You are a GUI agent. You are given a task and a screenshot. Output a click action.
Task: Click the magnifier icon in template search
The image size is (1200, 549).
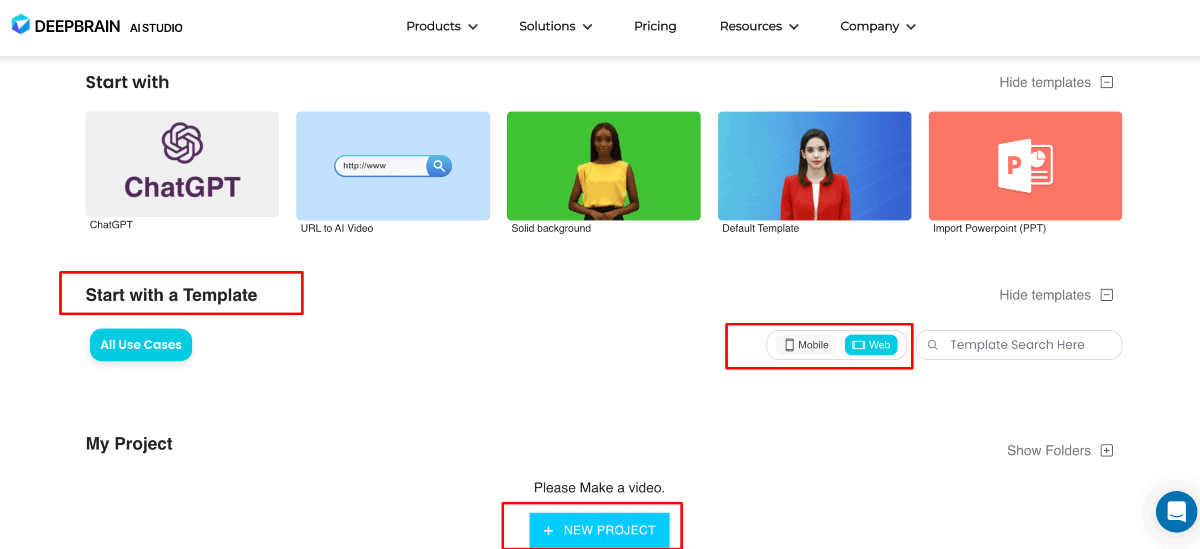pyautogui.click(x=933, y=345)
